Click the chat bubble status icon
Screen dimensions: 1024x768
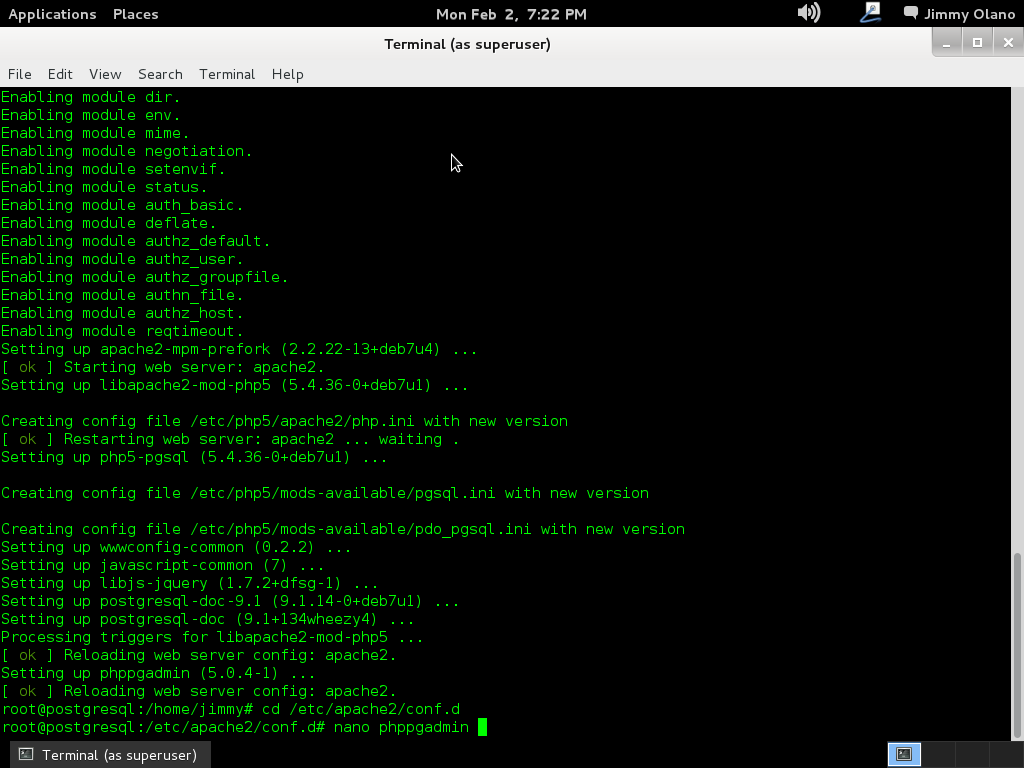pyautogui.click(x=910, y=13)
